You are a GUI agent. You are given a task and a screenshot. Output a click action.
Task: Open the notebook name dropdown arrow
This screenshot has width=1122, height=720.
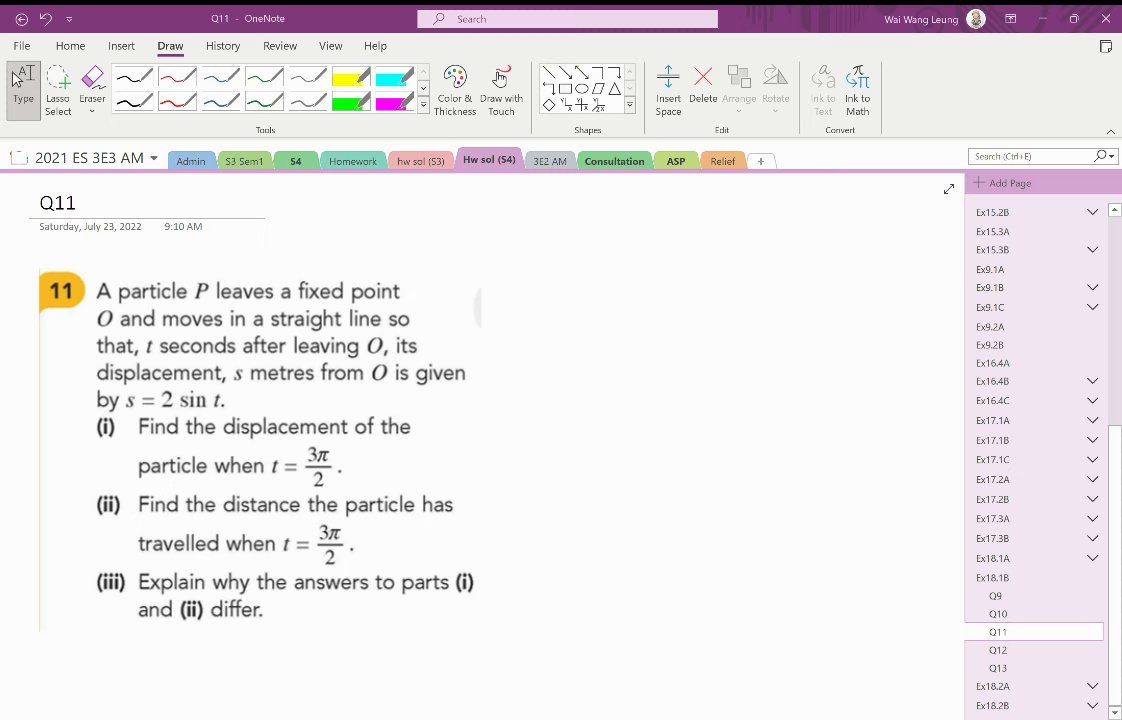(154, 158)
